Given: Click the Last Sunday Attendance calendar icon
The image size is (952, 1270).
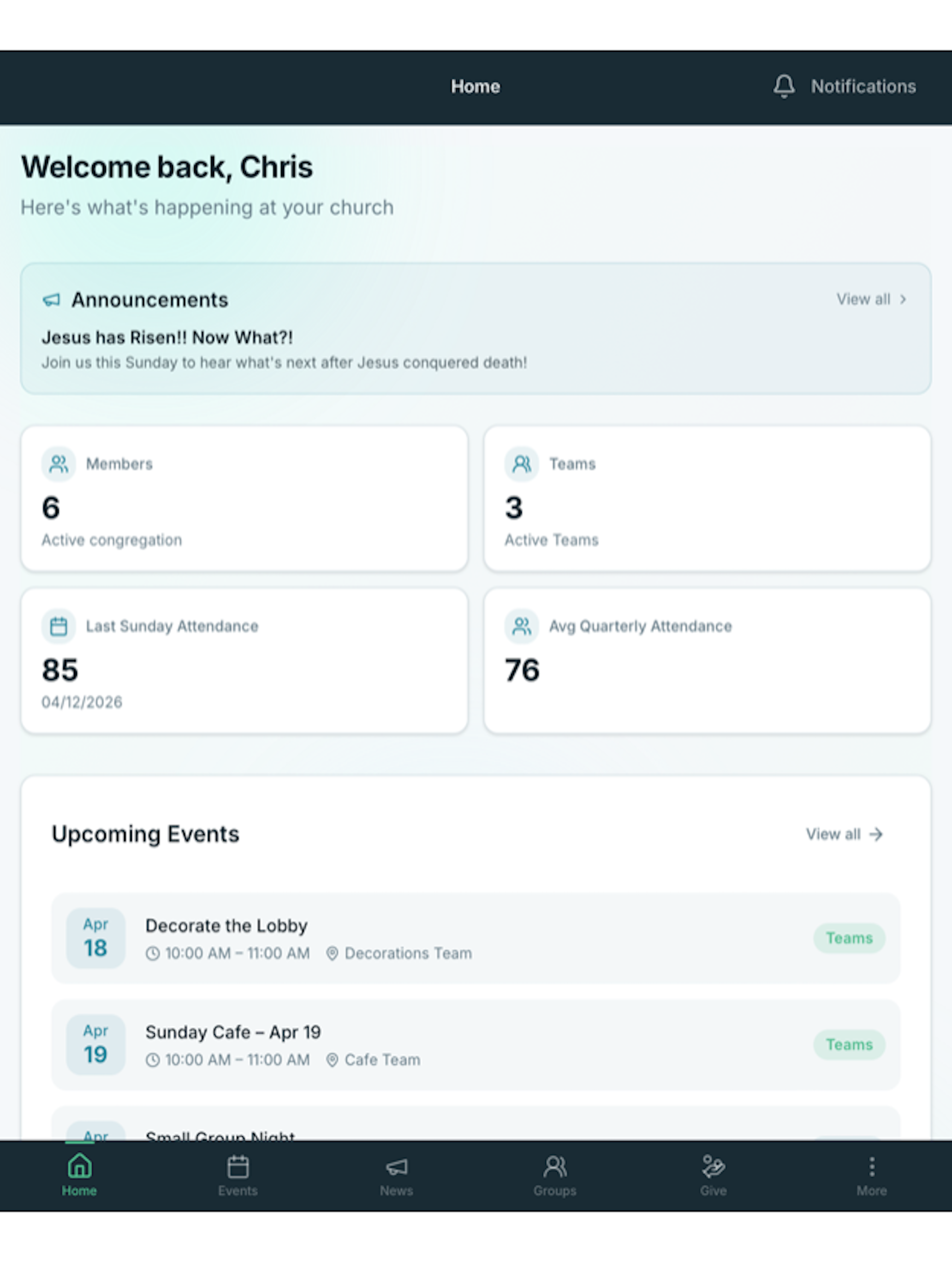Looking at the screenshot, I should click(59, 626).
